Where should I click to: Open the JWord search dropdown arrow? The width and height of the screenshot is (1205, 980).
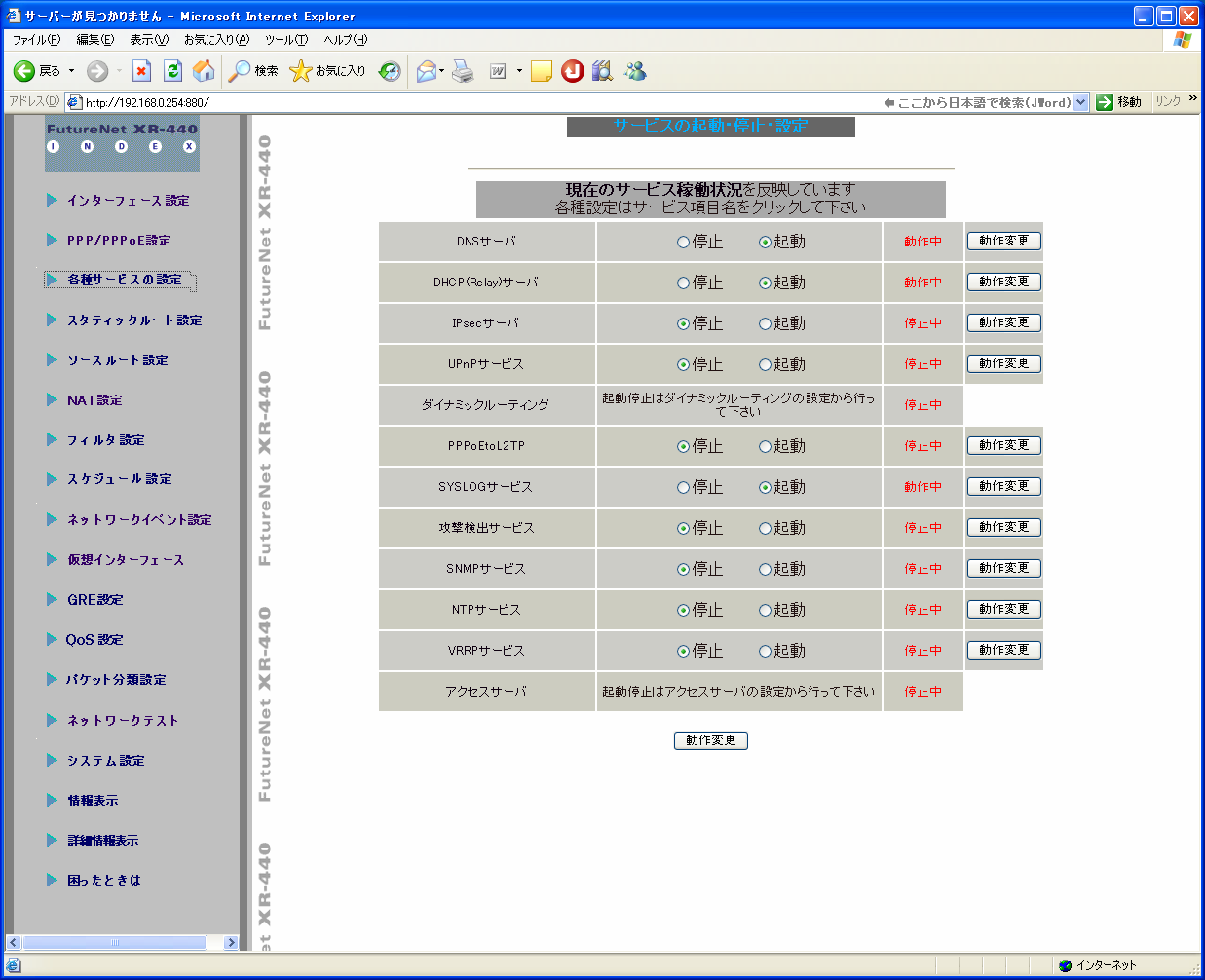[1080, 102]
